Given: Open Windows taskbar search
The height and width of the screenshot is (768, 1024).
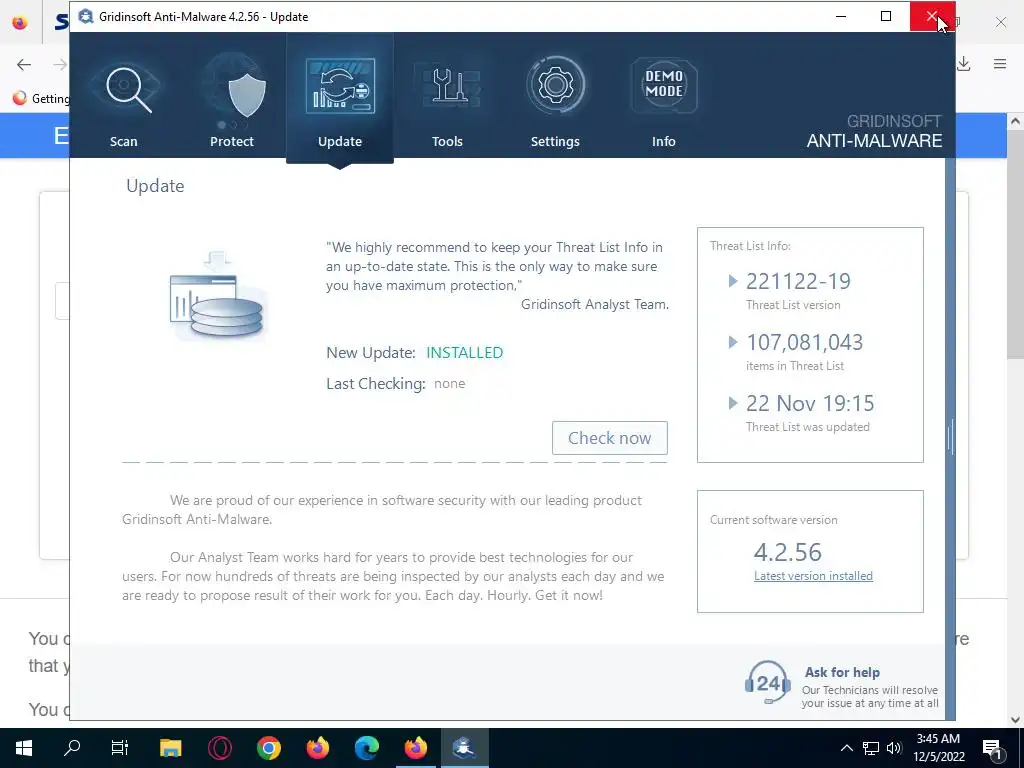Looking at the screenshot, I should pyautogui.click(x=72, y=748).
